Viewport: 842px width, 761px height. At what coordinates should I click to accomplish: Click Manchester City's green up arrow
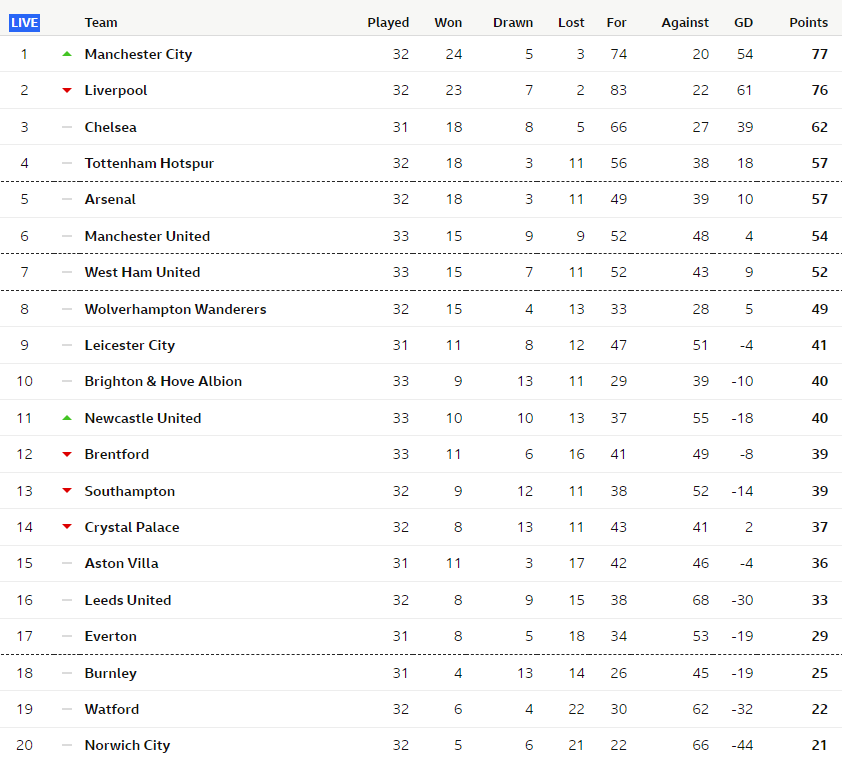point(67,54)
